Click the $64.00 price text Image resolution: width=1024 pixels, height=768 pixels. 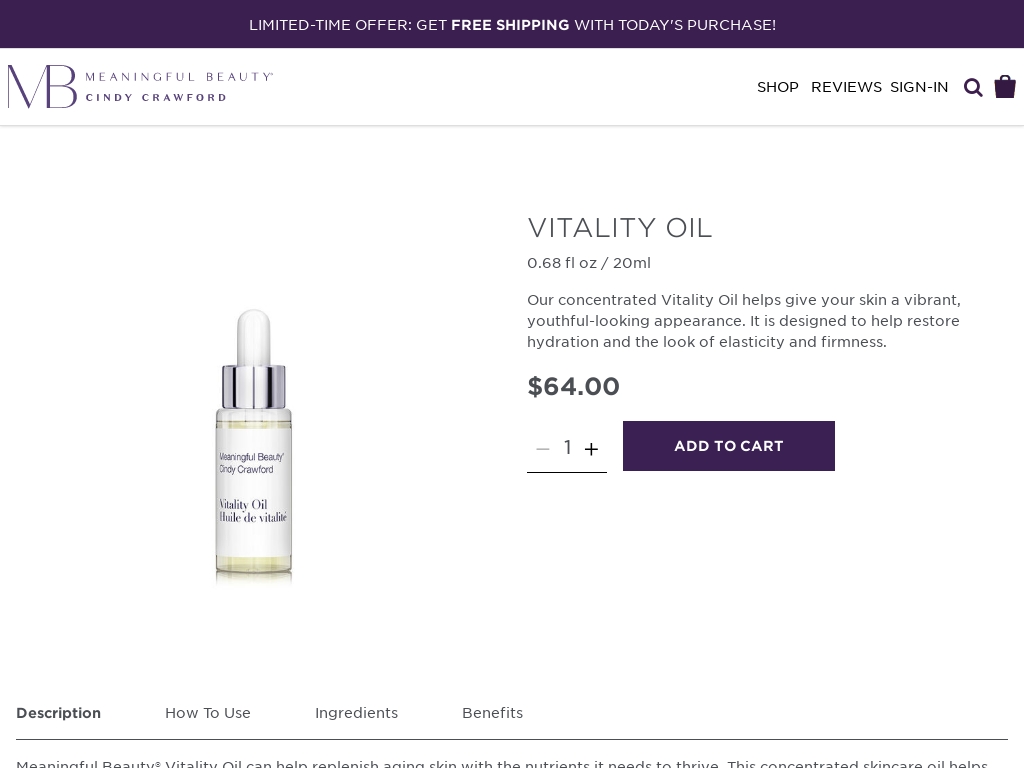[x=573, y=387]
